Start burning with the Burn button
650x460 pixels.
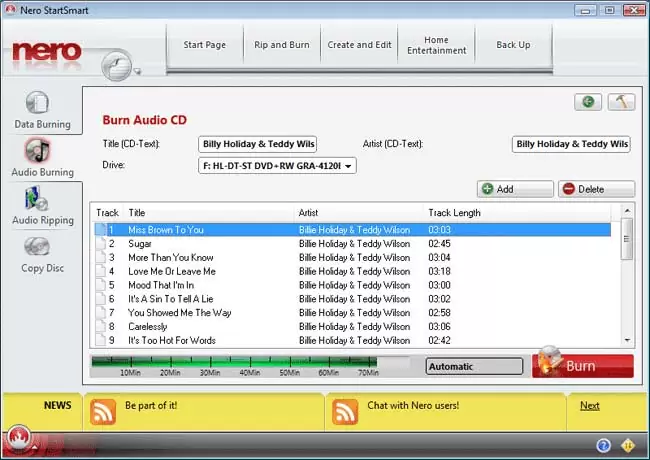[583, 366]
